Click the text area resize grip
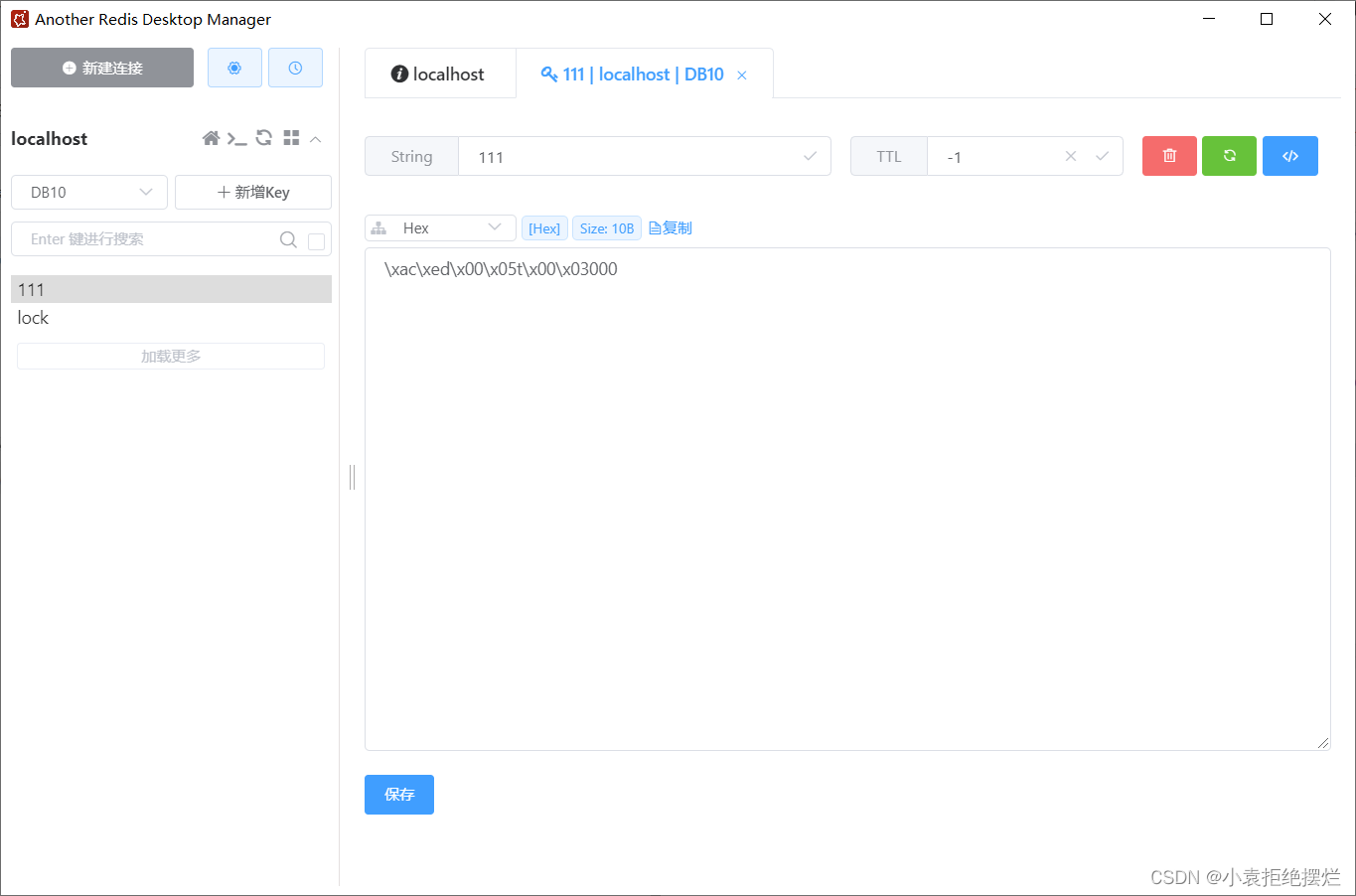This screenshot has height=896, width=1356. pyautogui.click(x=1323, y=743)
